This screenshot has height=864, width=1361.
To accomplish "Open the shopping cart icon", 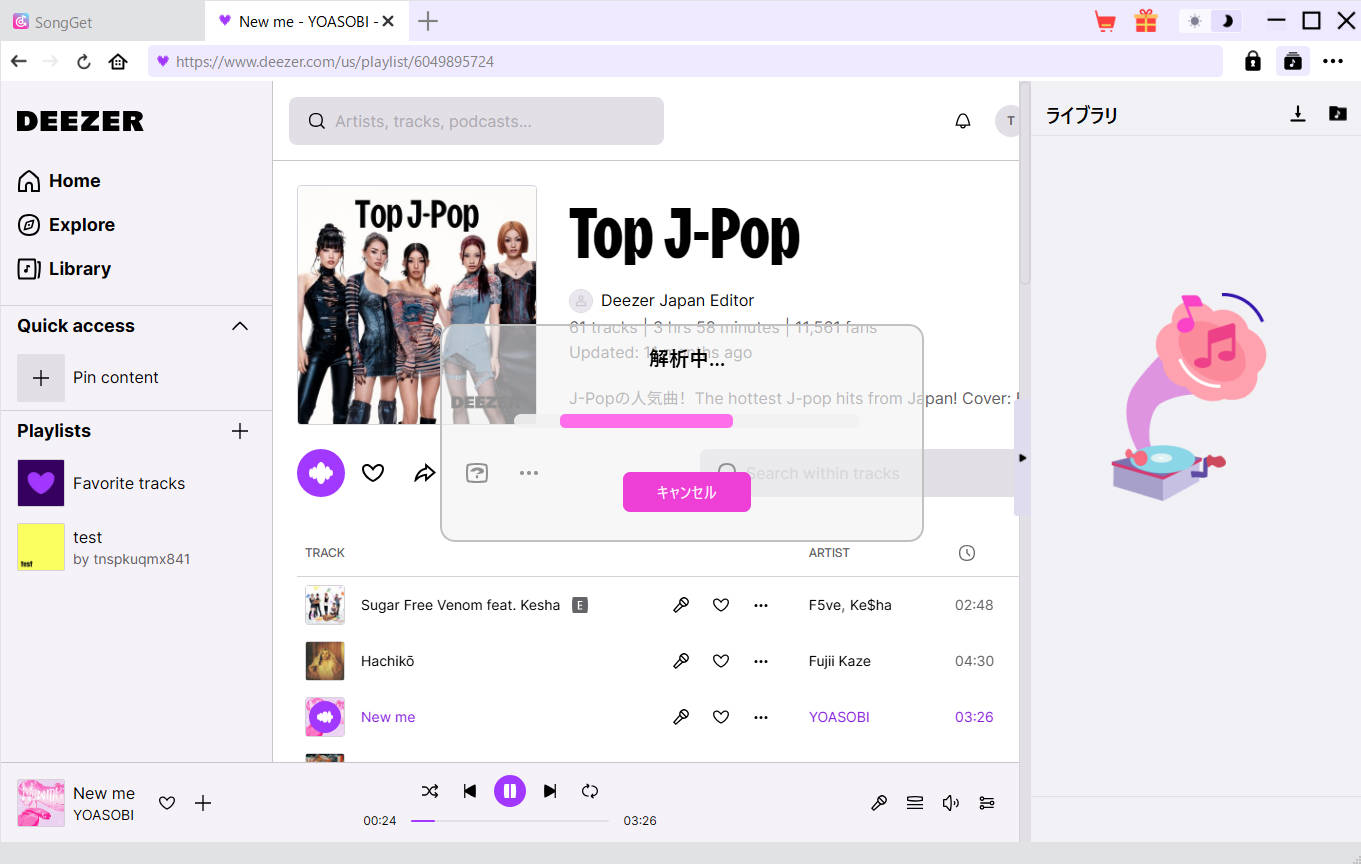I will pyautogui.click(x=1105, y=21).
